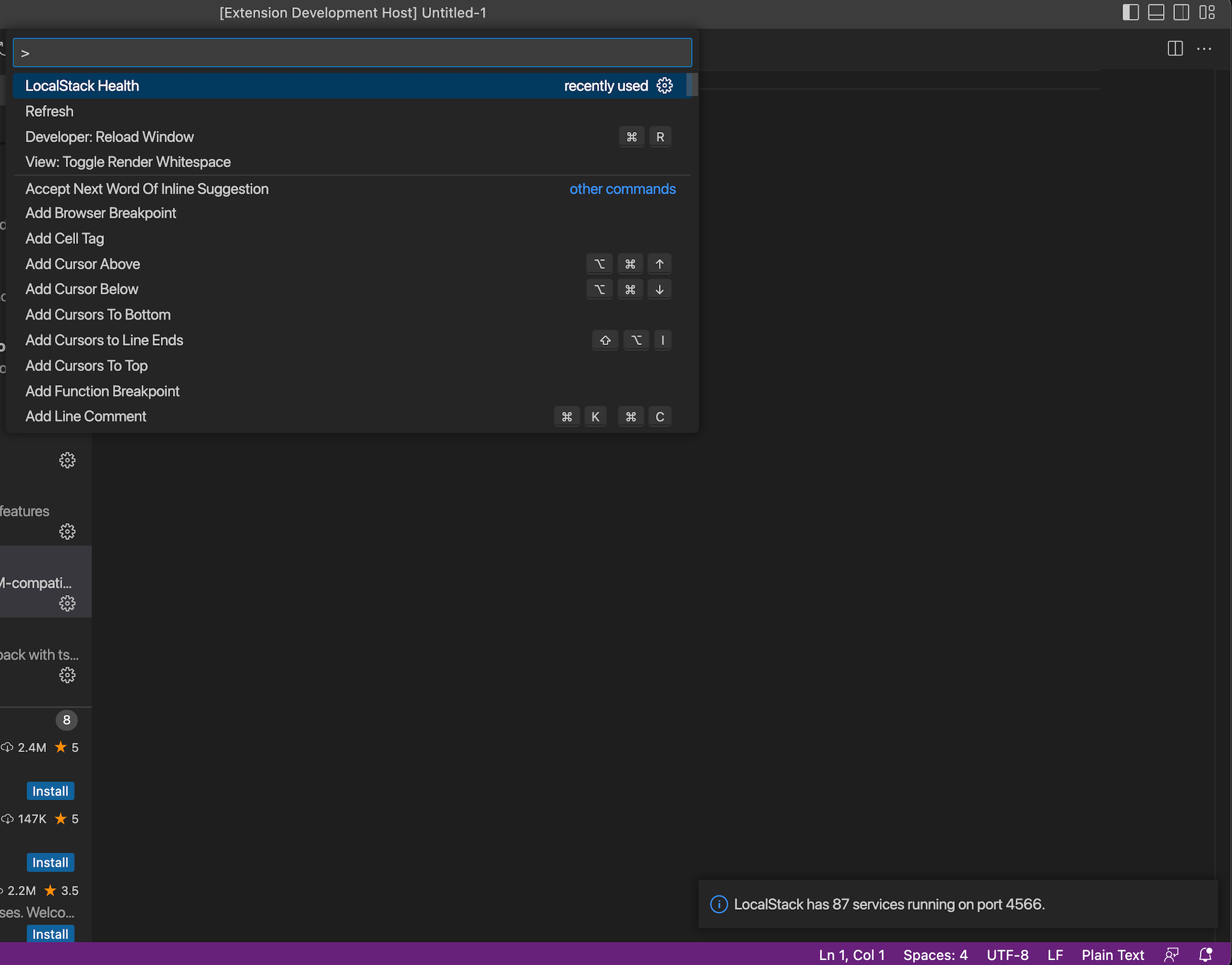The width and height of the screenshot is (1232, 965).
Task: Click the 3.5 star rating text
Action: (70, 891)
